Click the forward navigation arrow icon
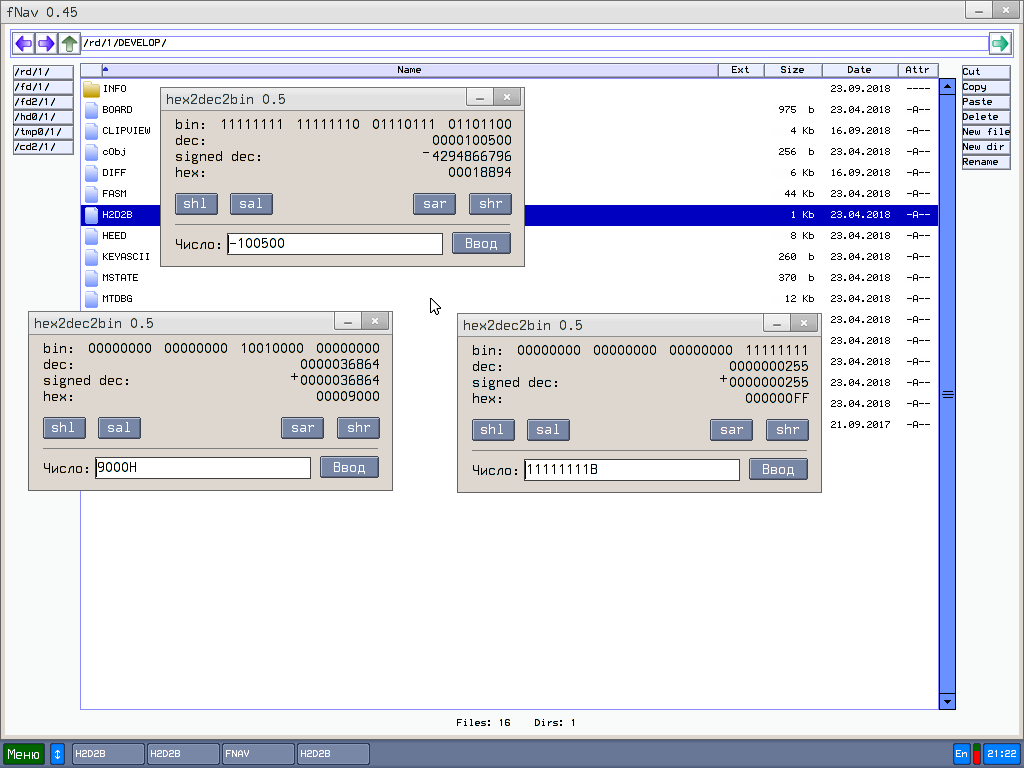This screenshot has width=1024, height=768. (46, 43)
